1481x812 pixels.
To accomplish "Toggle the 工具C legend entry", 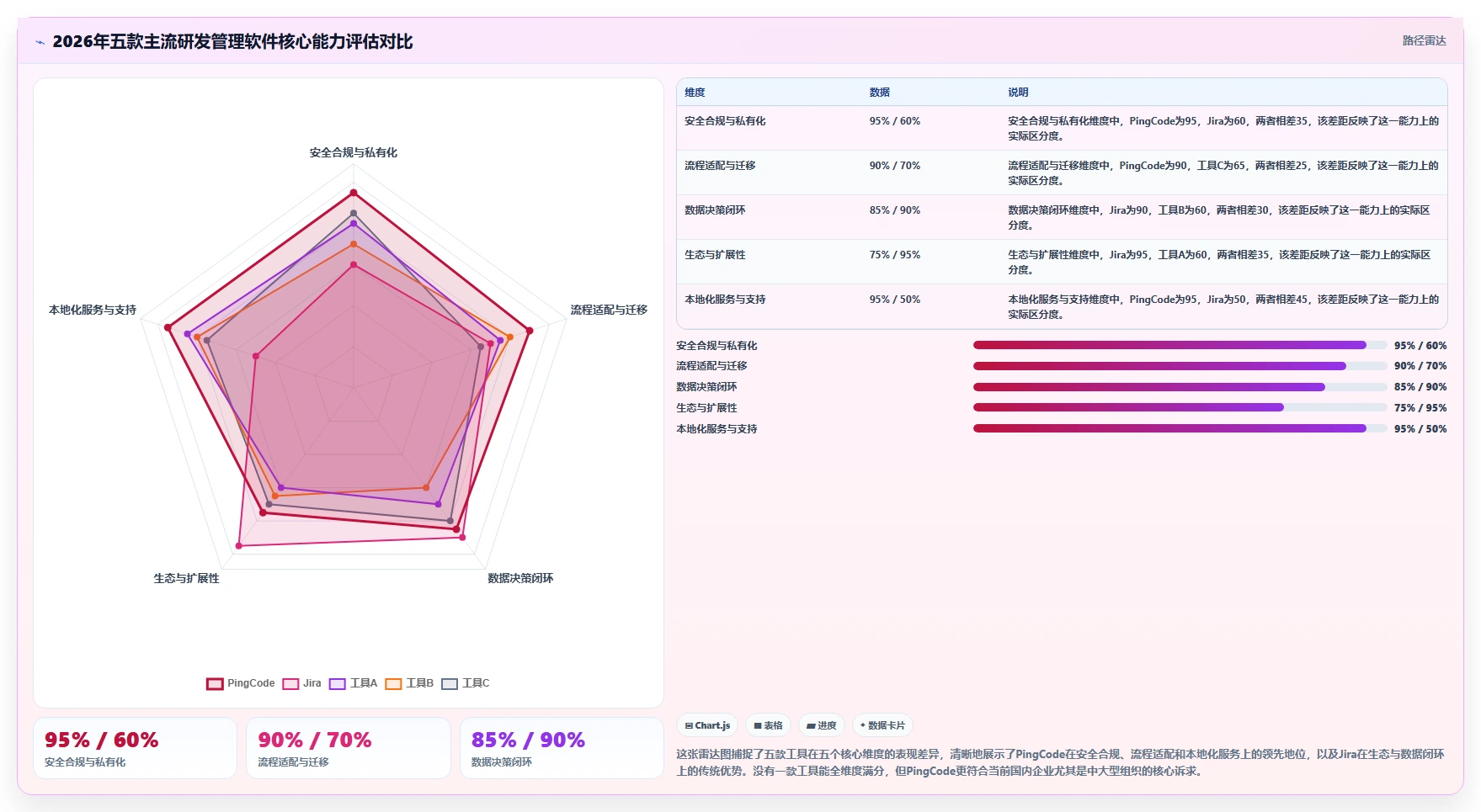I will 466,683.
